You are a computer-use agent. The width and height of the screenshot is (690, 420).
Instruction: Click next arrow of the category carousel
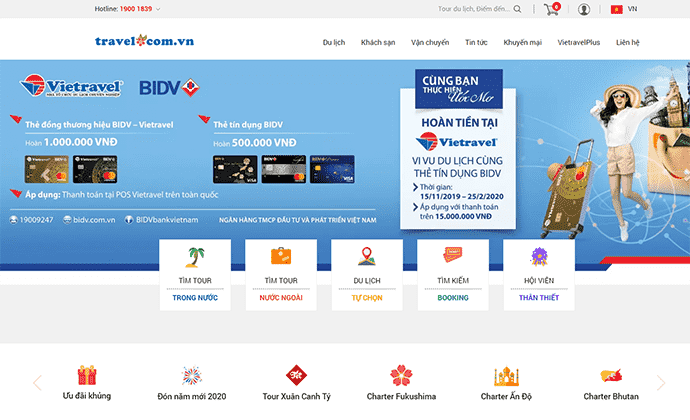(x=661, y=383)
